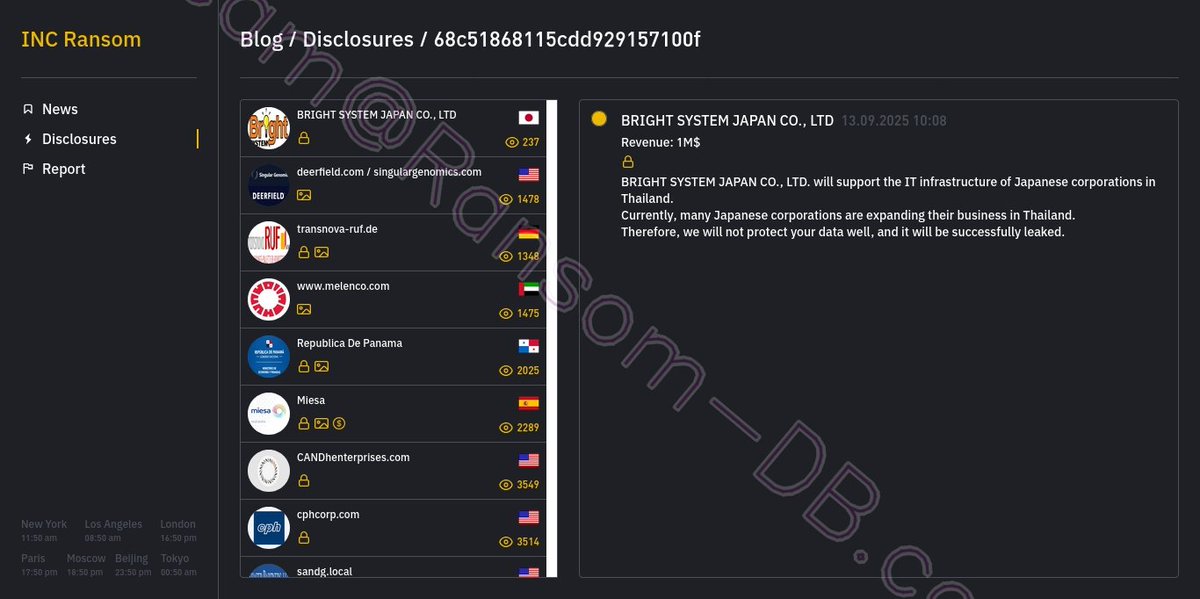Select Miesa entry title
The width and height of the screenshot is (1200, 599).
point(311,400)
